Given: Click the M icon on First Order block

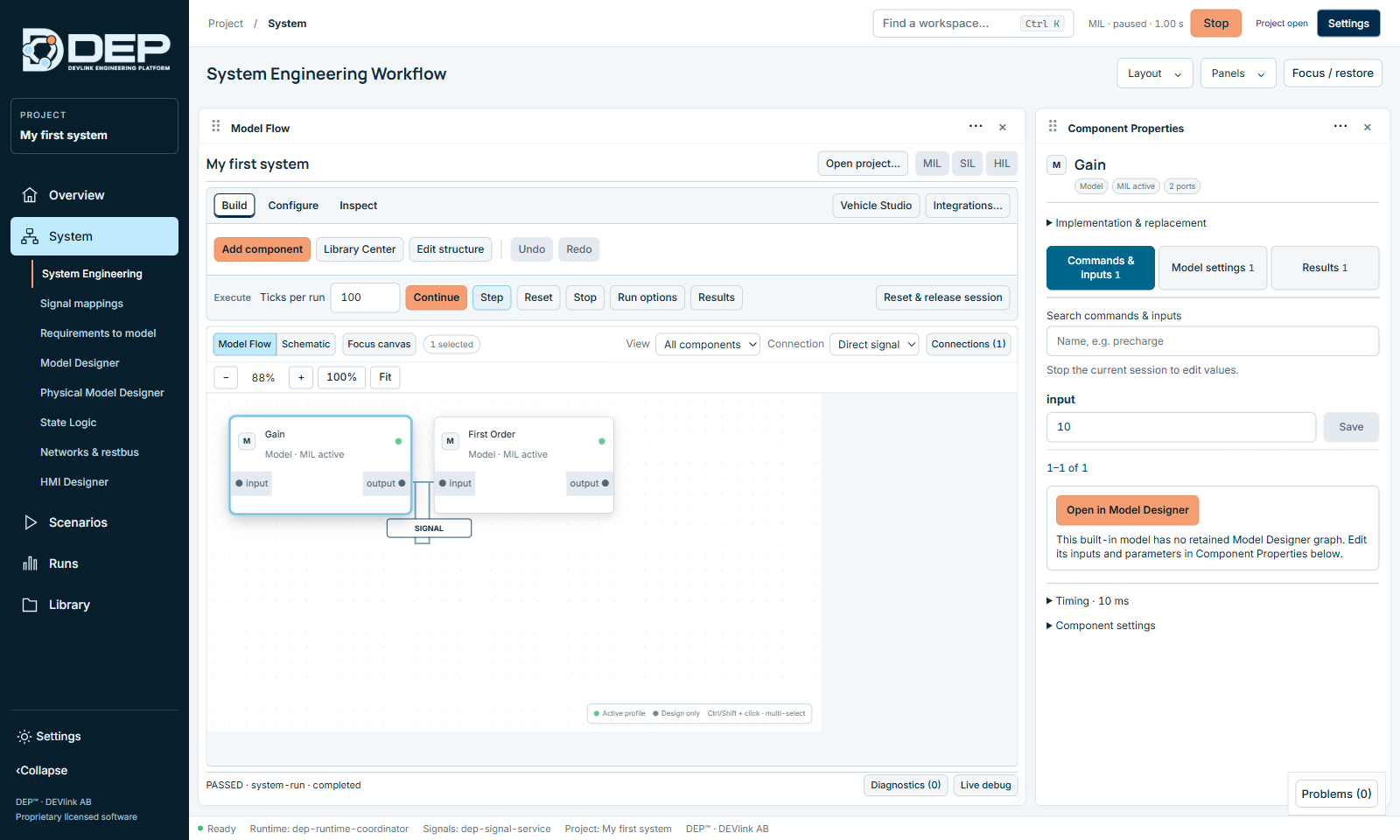Looking at the screenshot, I should 451,441.
